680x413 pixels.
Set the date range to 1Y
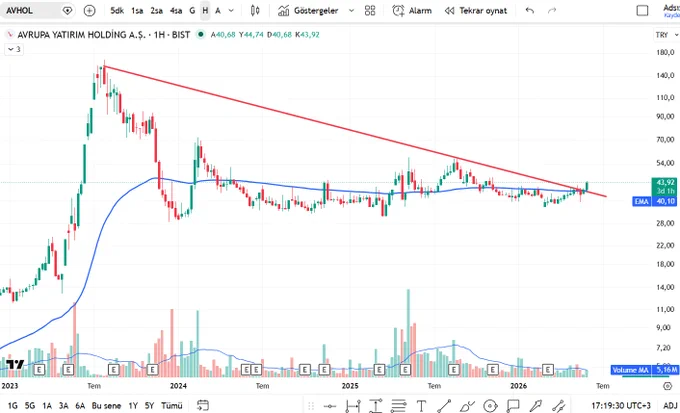[x=133, y=406]
